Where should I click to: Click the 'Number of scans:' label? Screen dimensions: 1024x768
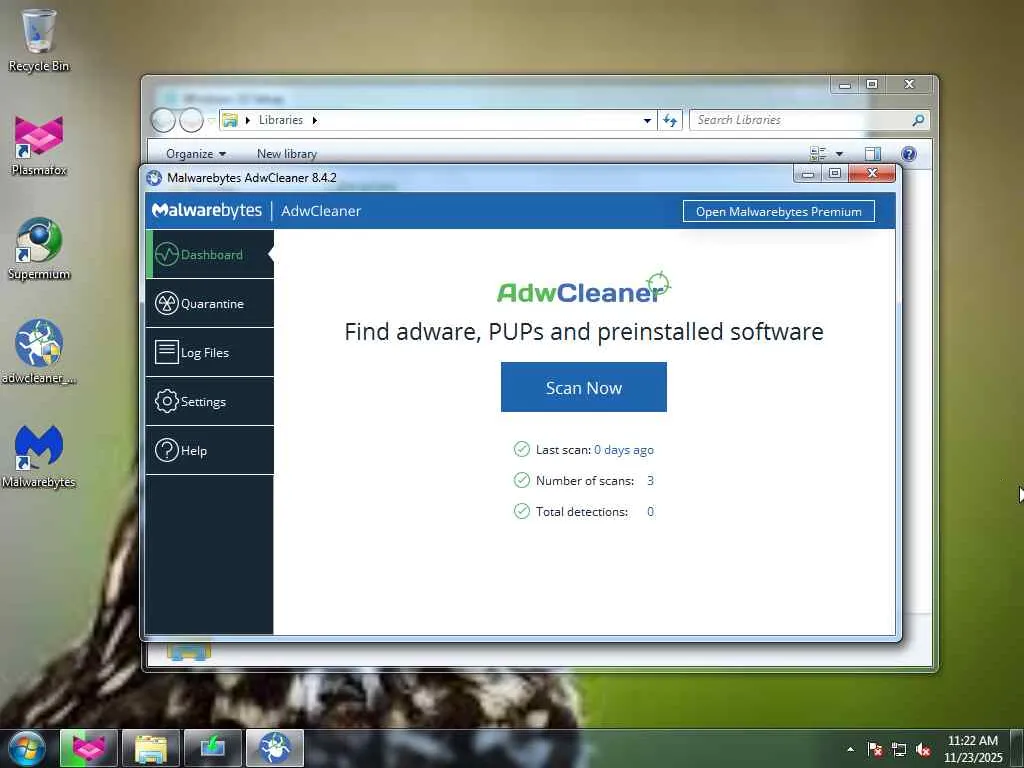[x=584, y=481]
